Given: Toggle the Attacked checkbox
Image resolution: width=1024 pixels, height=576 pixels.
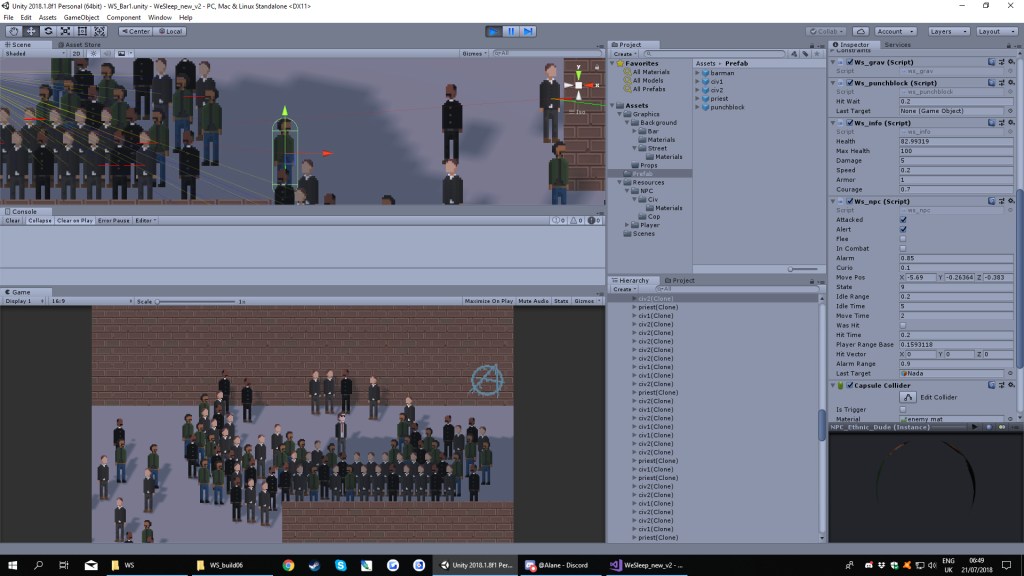Looking at the screenshot, I should point(903,220).
